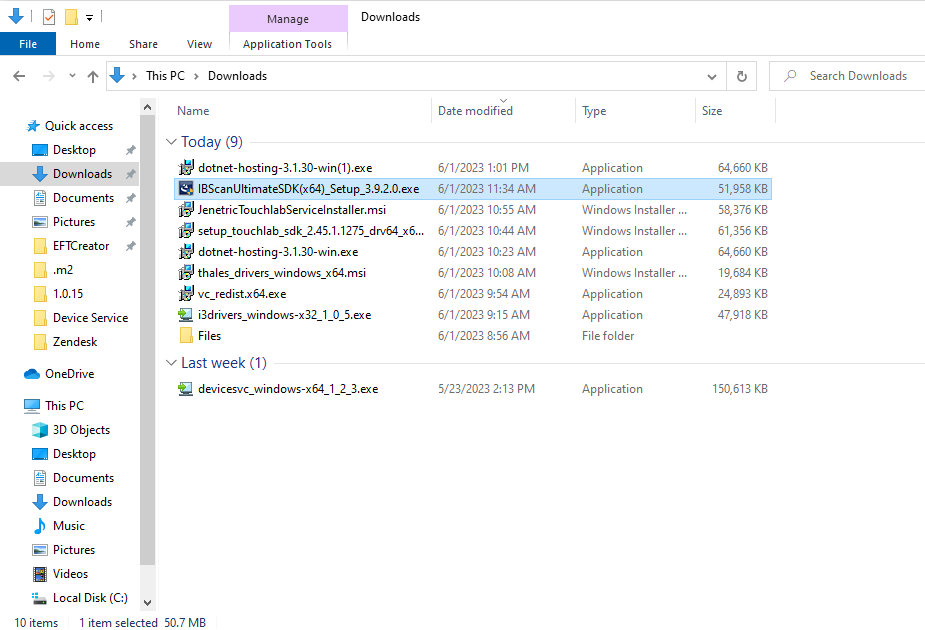Select OneDrive in the navigation pane
Image resolution: width=925 pixels, height=630 pixels.
click(70, 373)
